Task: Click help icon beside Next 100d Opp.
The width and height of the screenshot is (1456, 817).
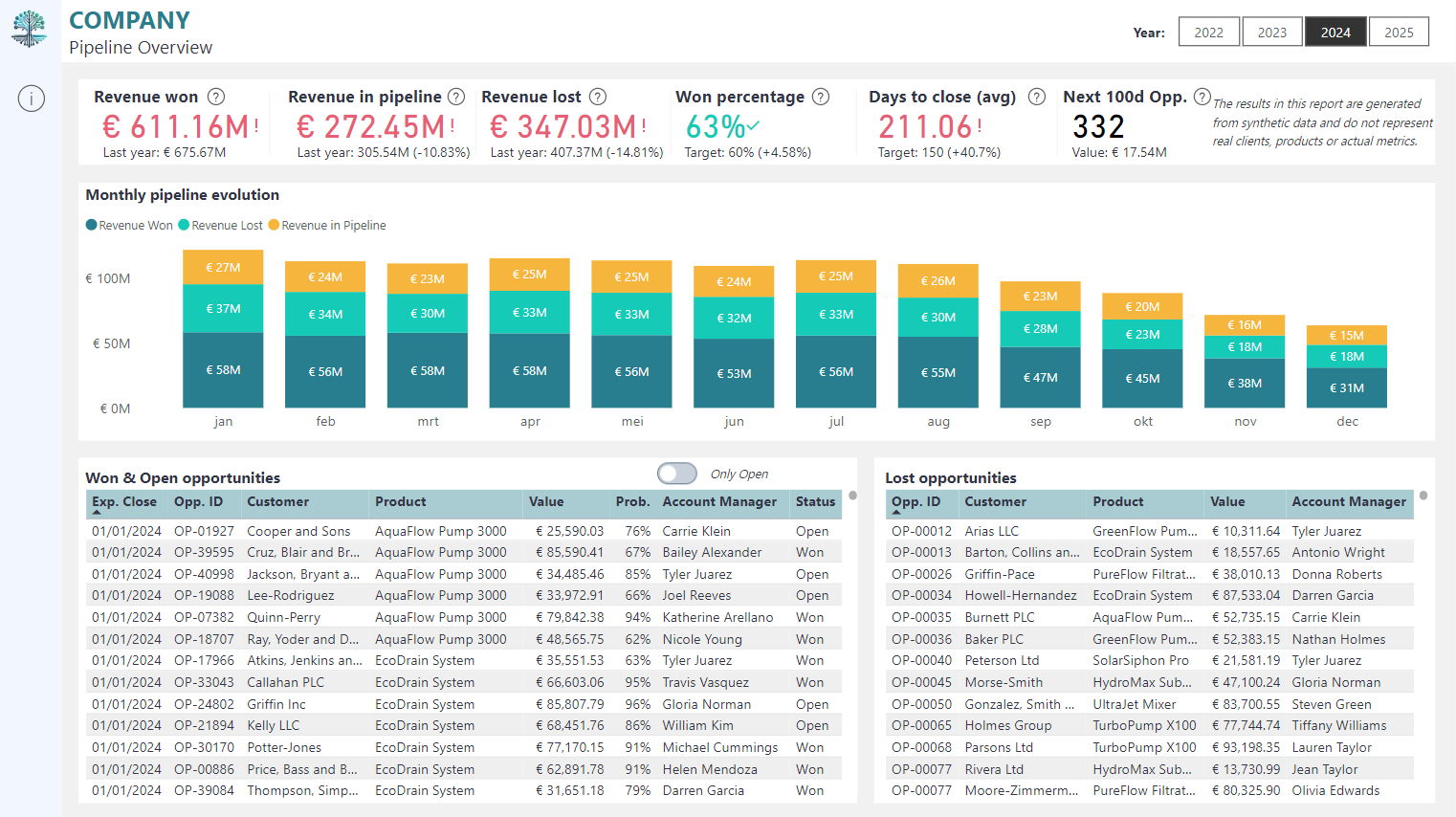Action: click(1202, 96)
